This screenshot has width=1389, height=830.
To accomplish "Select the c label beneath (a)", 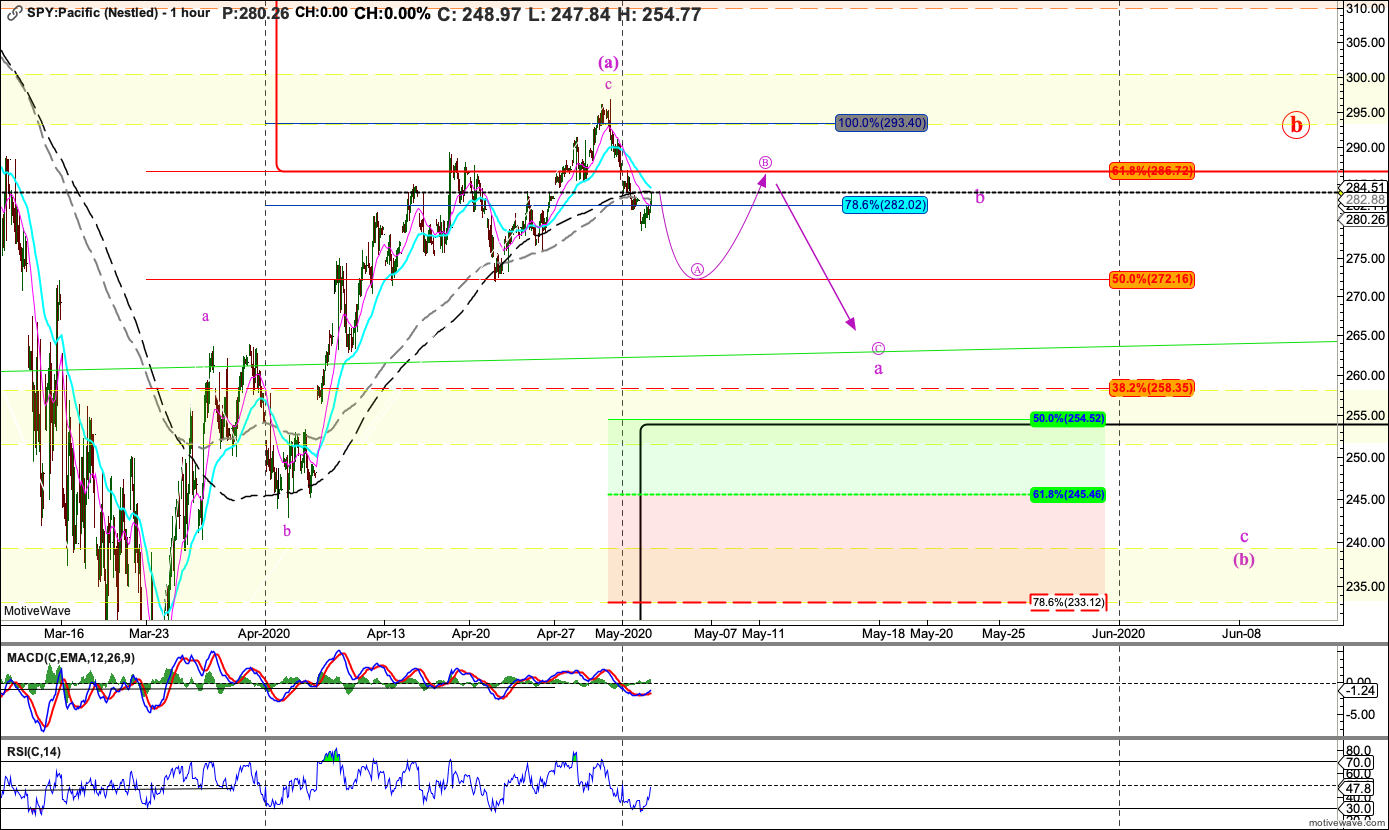I will [608, 85].
